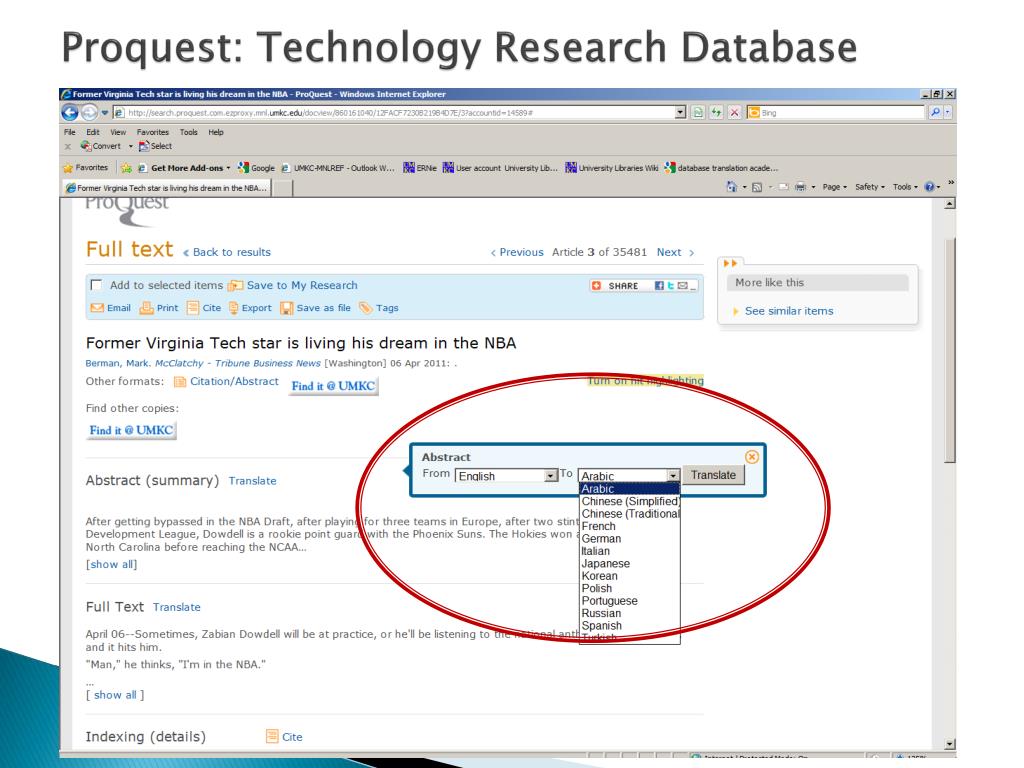1024x768 pixels.
Task: Open the address bar history dropdown
Action: pos(680,112)
